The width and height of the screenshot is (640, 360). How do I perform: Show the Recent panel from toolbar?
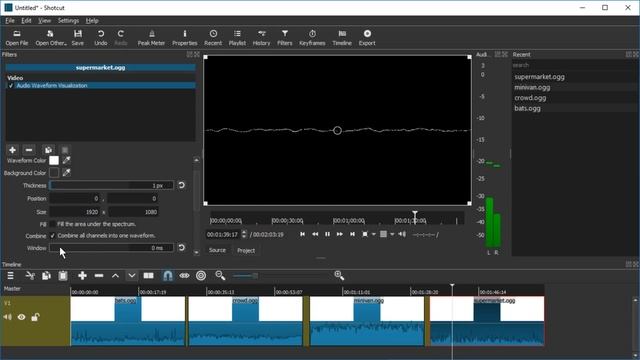[x=213, y=38]
